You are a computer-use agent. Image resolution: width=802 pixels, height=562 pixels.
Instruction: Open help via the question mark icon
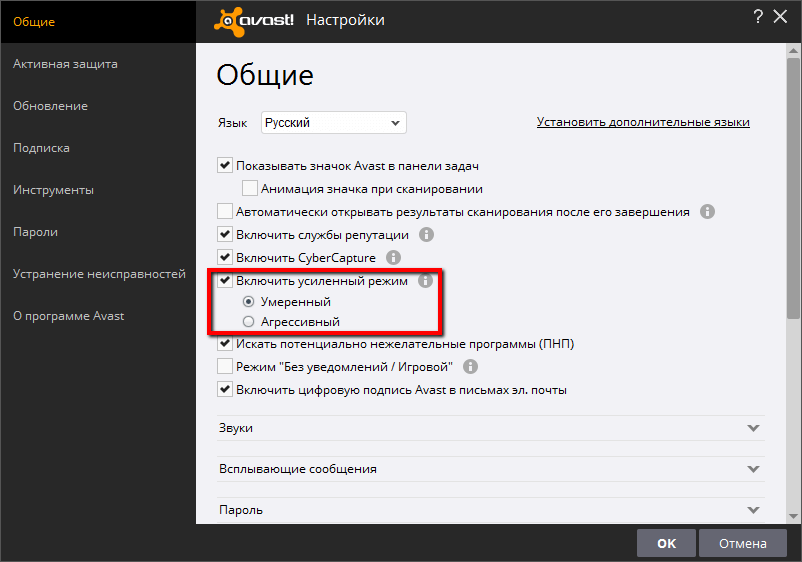coord(758,17)
